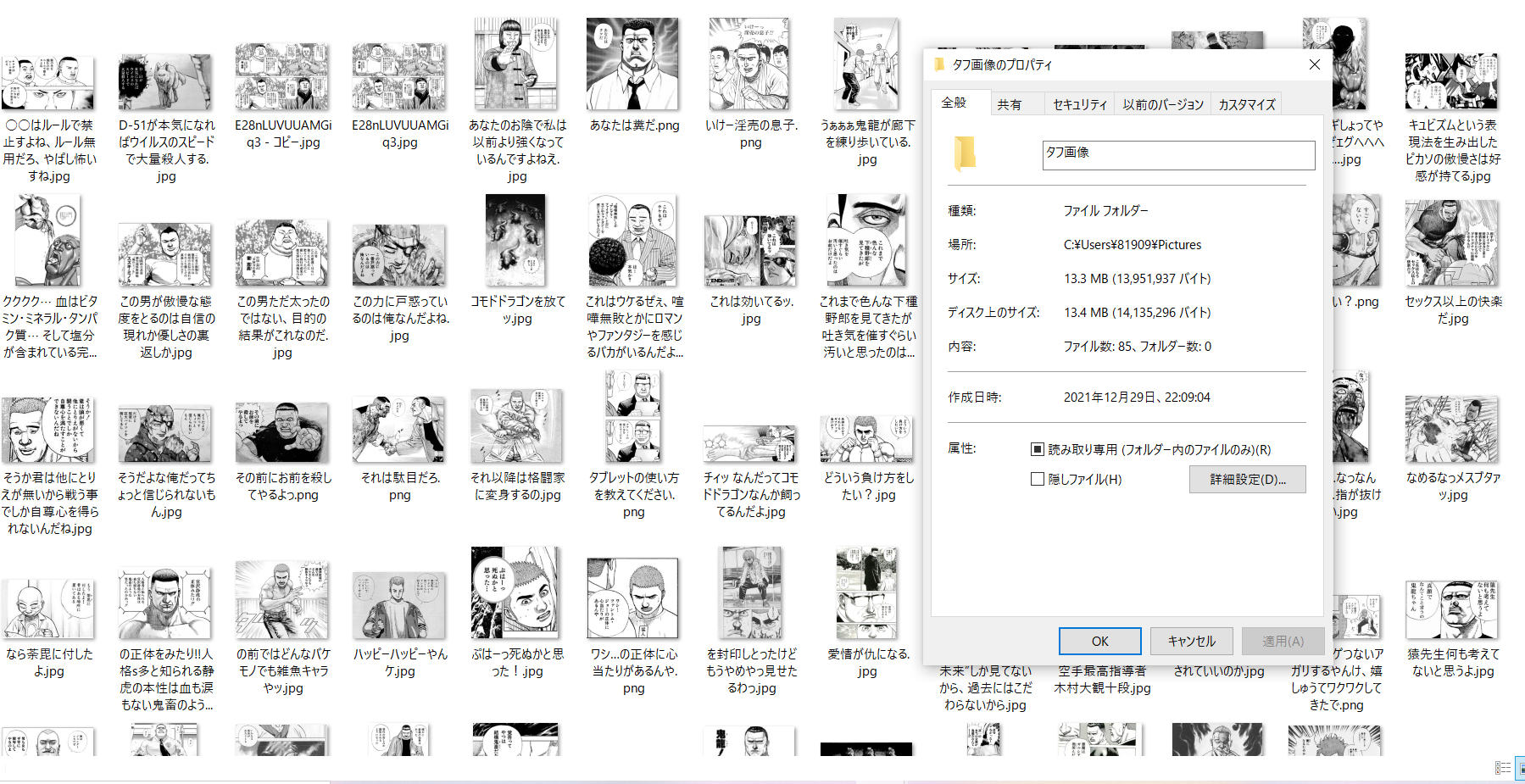Screen dimensions: 1525x784
Task: Select thumbnail of セックス以上の快楽だ.jpg
Action: 1452,243
